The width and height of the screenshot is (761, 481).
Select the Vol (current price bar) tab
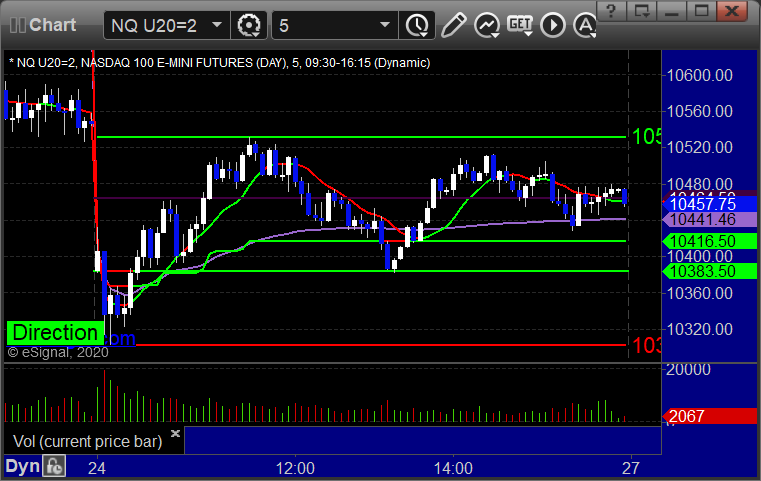coord(87,441)
